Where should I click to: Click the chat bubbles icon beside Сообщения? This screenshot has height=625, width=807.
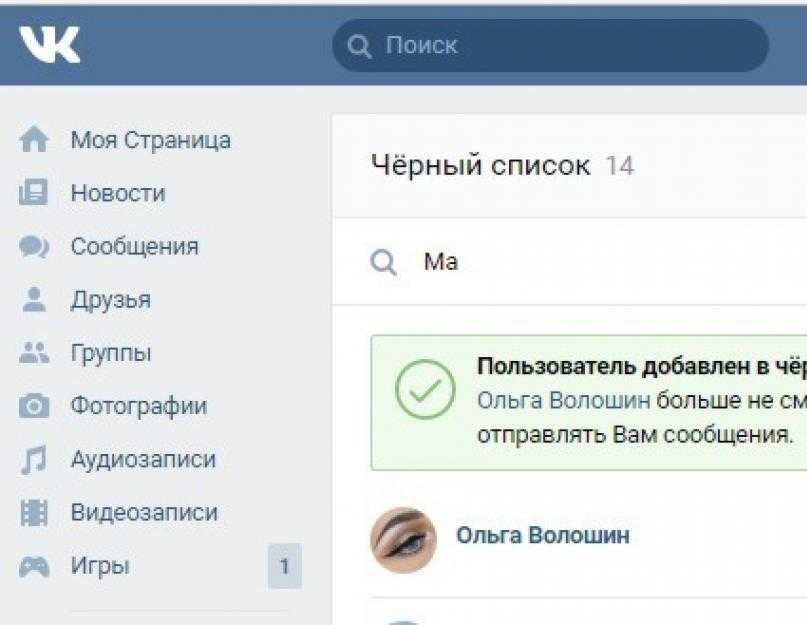coord(34,246)
